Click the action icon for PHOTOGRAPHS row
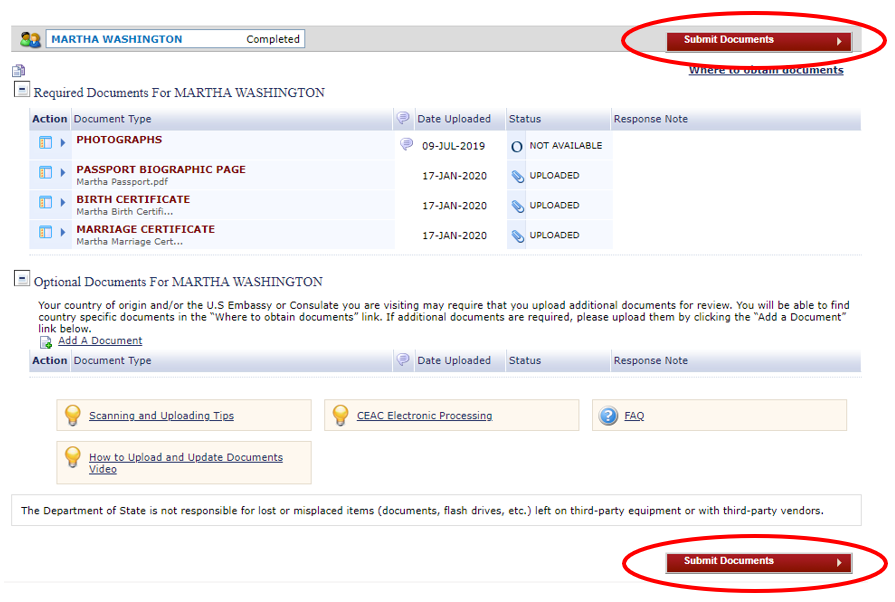 (44, 143)
